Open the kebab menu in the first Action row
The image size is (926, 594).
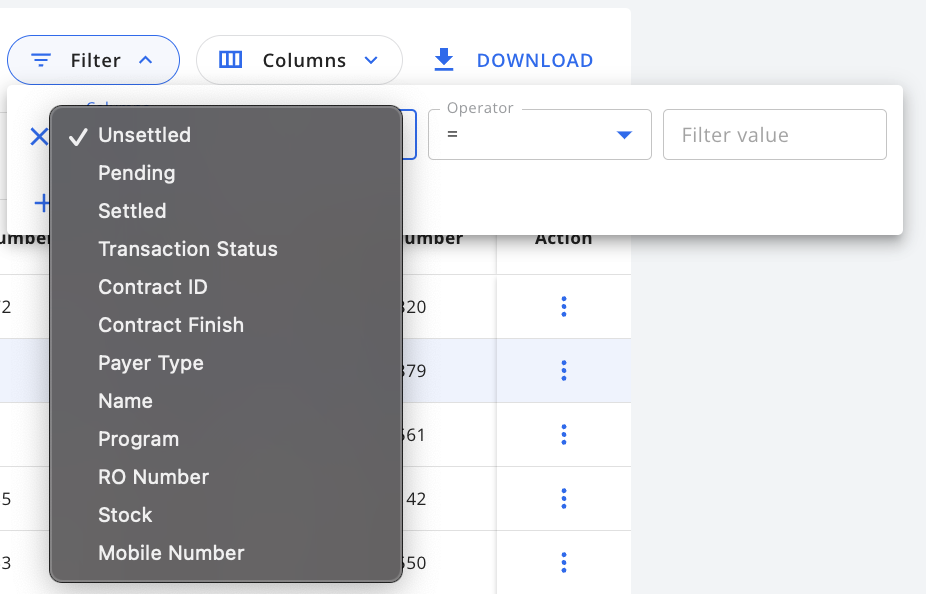[564, 307]
